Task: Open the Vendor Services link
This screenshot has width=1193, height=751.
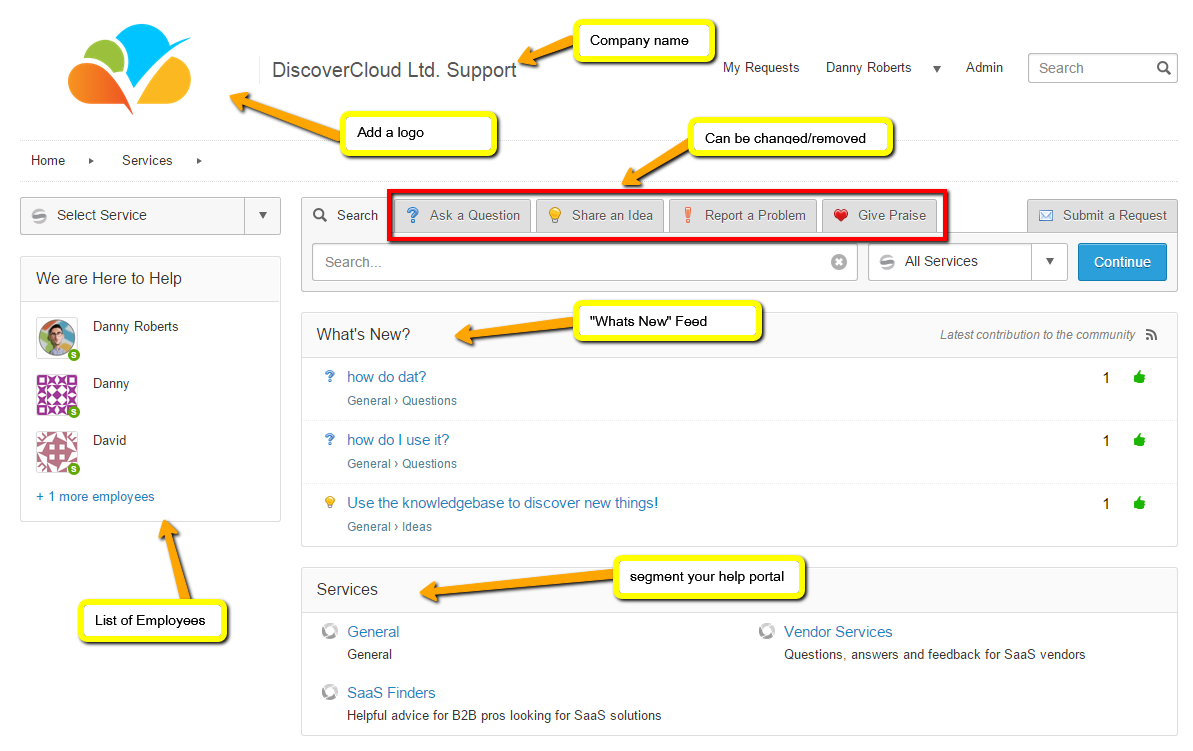Action: point(837,632)
